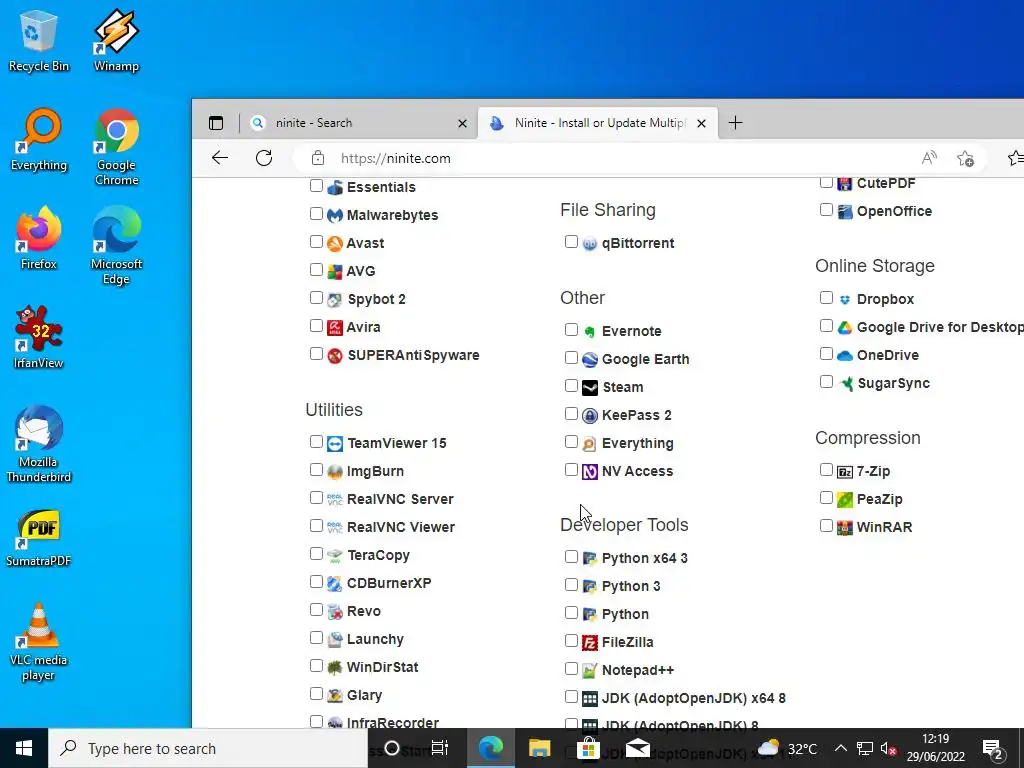Open the Winamp desktop shortcut
The width and height of the screenshot is (1024, 768).
click(x=116, y=40)
